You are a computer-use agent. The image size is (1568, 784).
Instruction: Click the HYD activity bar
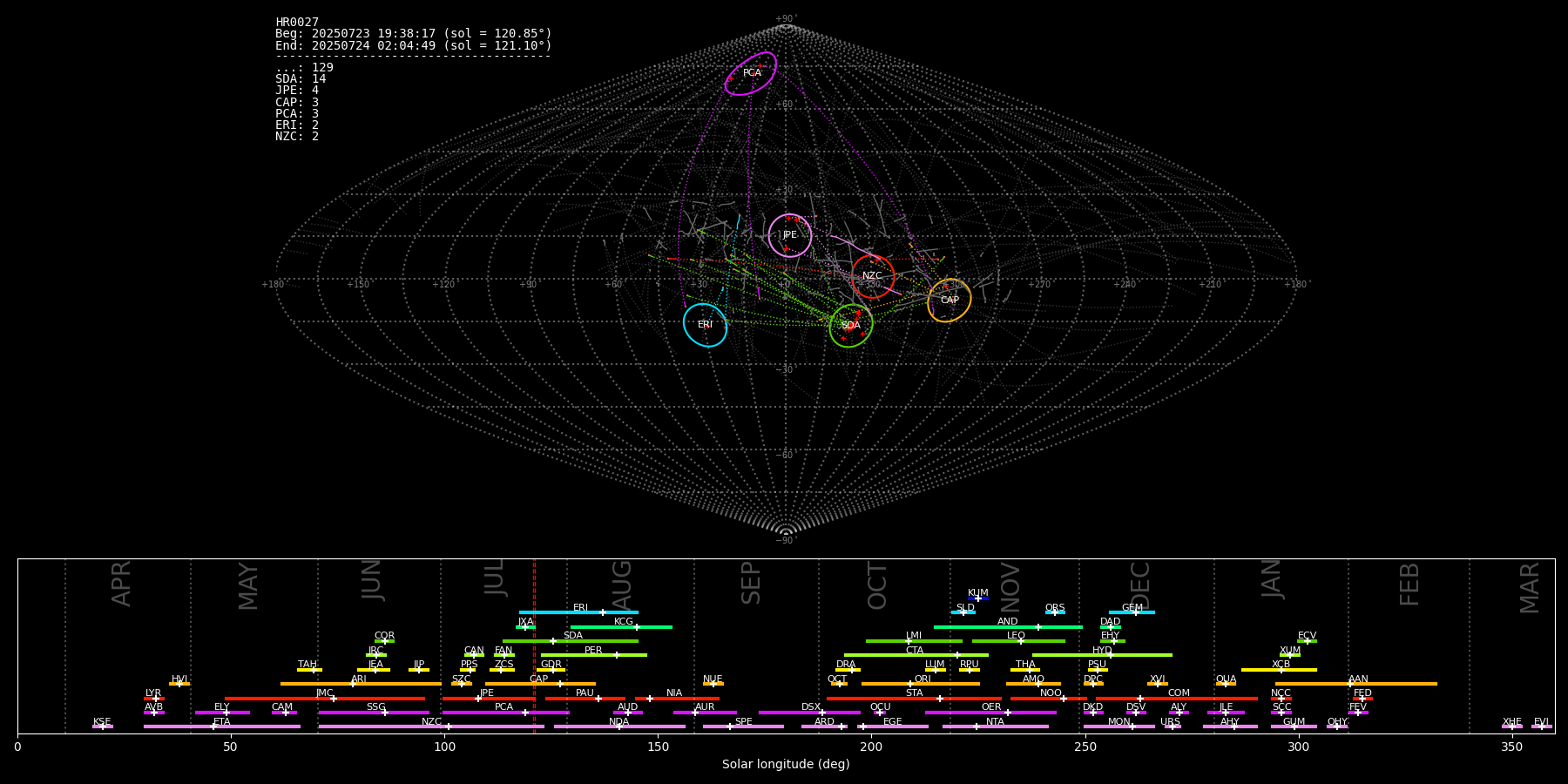(x=1102, y=655)
